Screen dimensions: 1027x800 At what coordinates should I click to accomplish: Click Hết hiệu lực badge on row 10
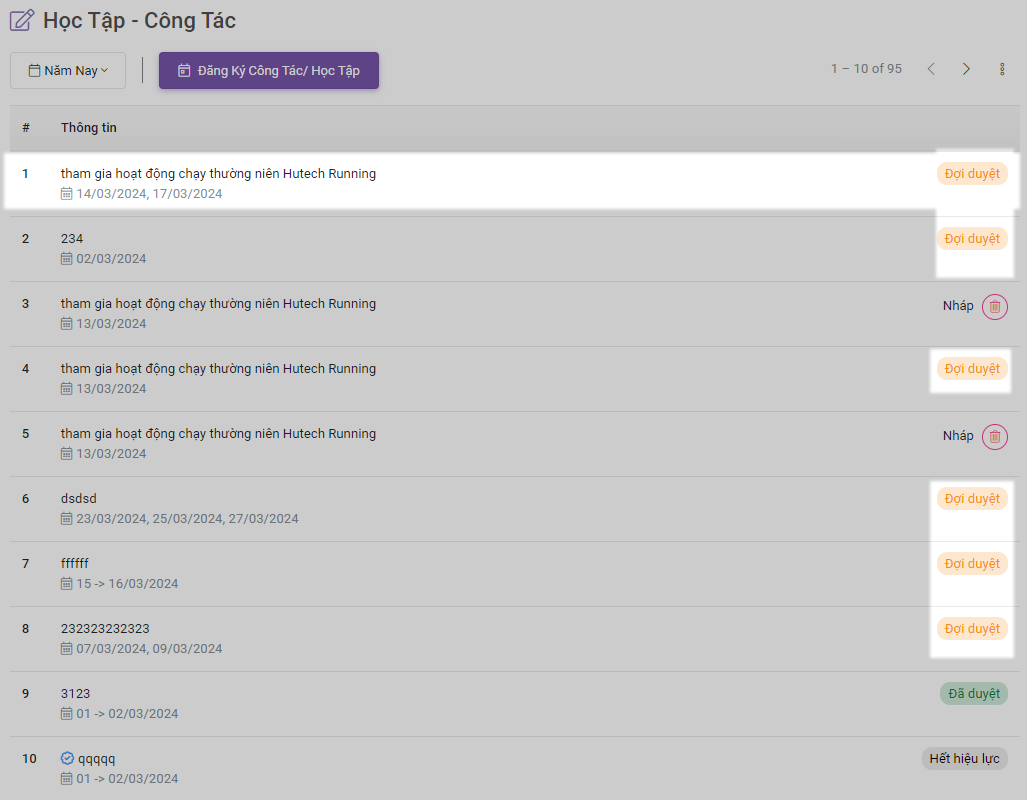coord(964,759)
